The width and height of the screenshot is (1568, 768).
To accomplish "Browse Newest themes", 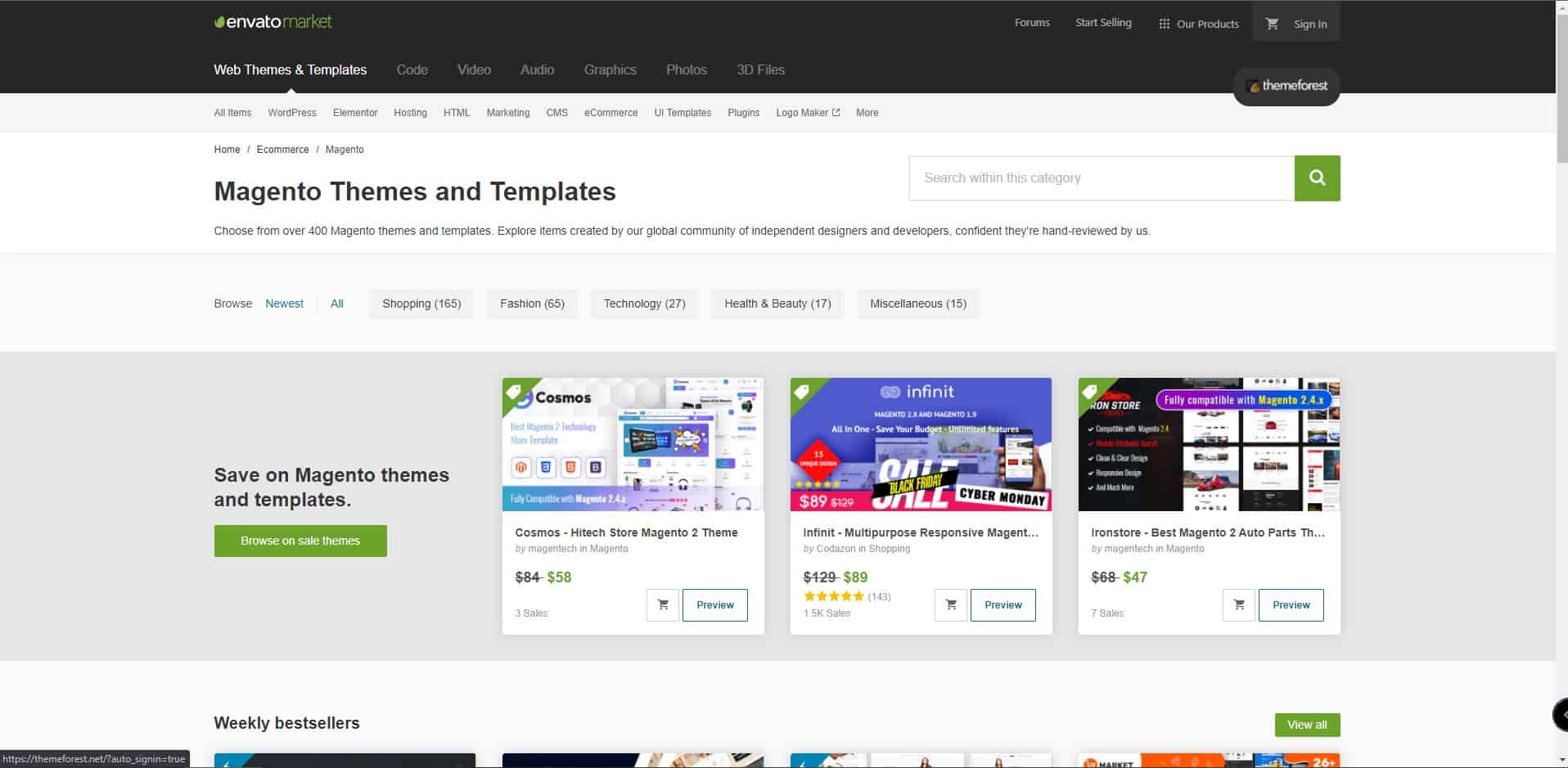I will (x=284, y=303).
